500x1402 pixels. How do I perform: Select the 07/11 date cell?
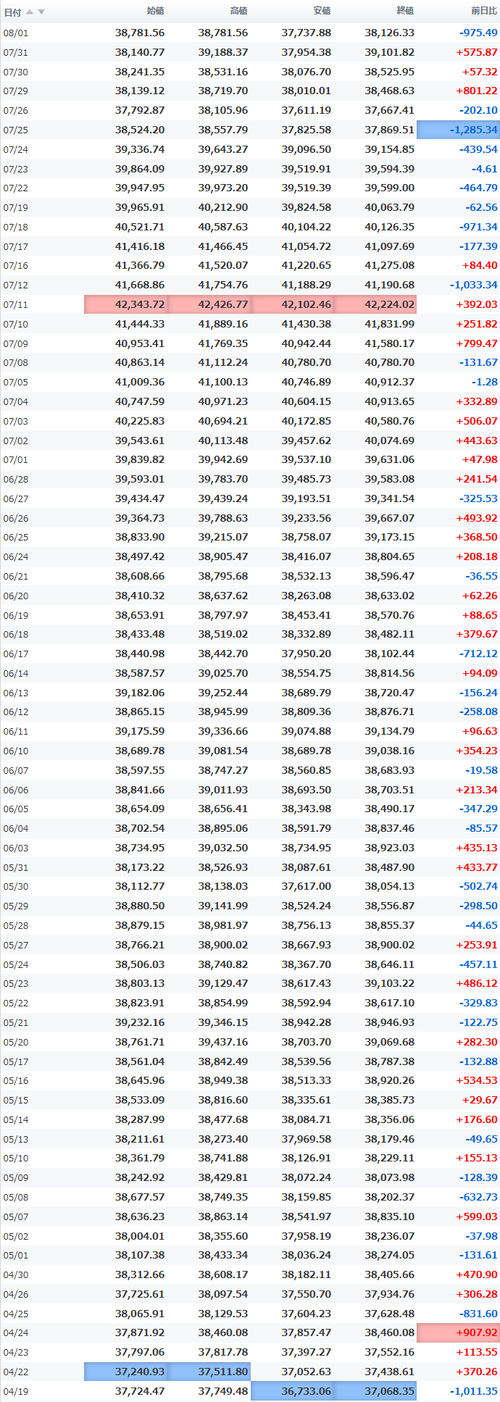[15, 305]
